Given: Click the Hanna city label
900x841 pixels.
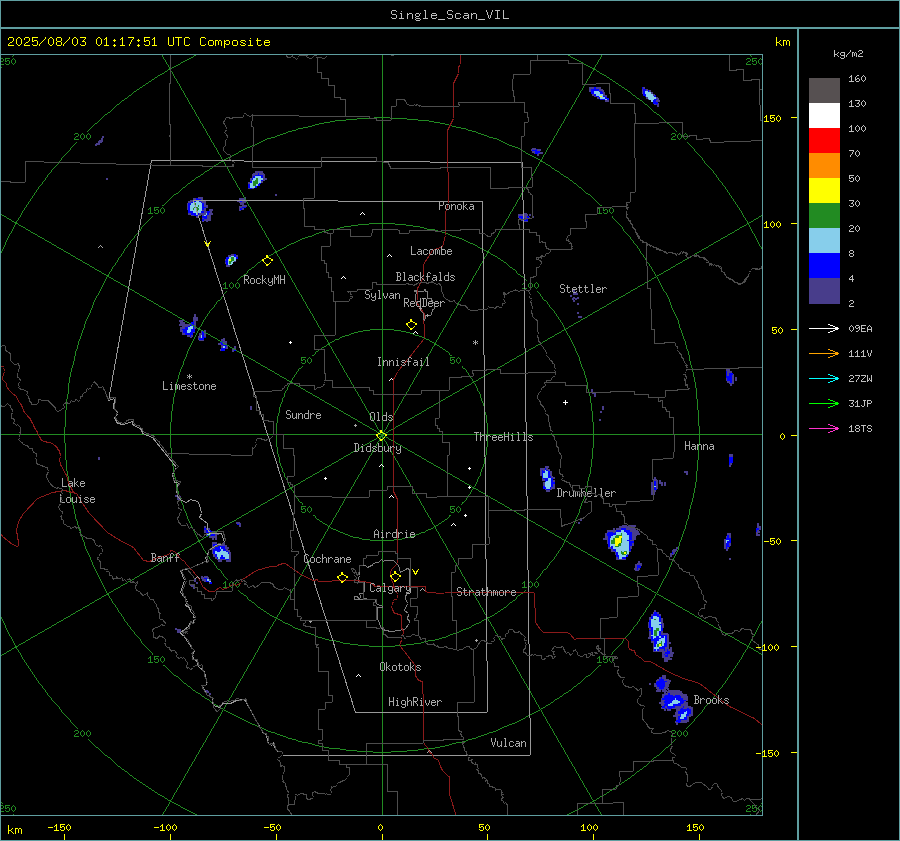Looking at the screenshot, I should pyautogui.click(x=699, y=446).
